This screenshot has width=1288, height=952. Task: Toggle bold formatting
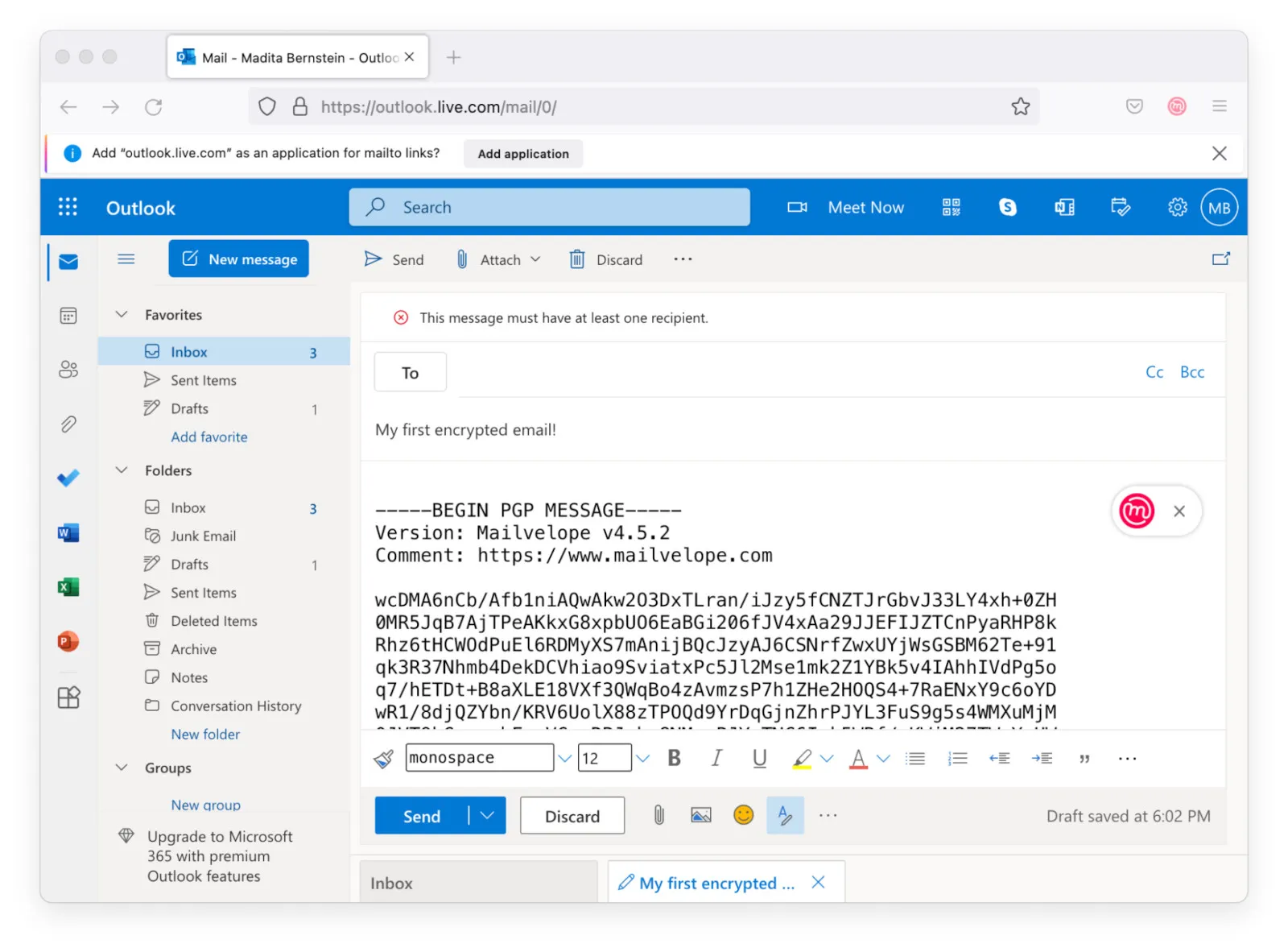pos(674,757)
